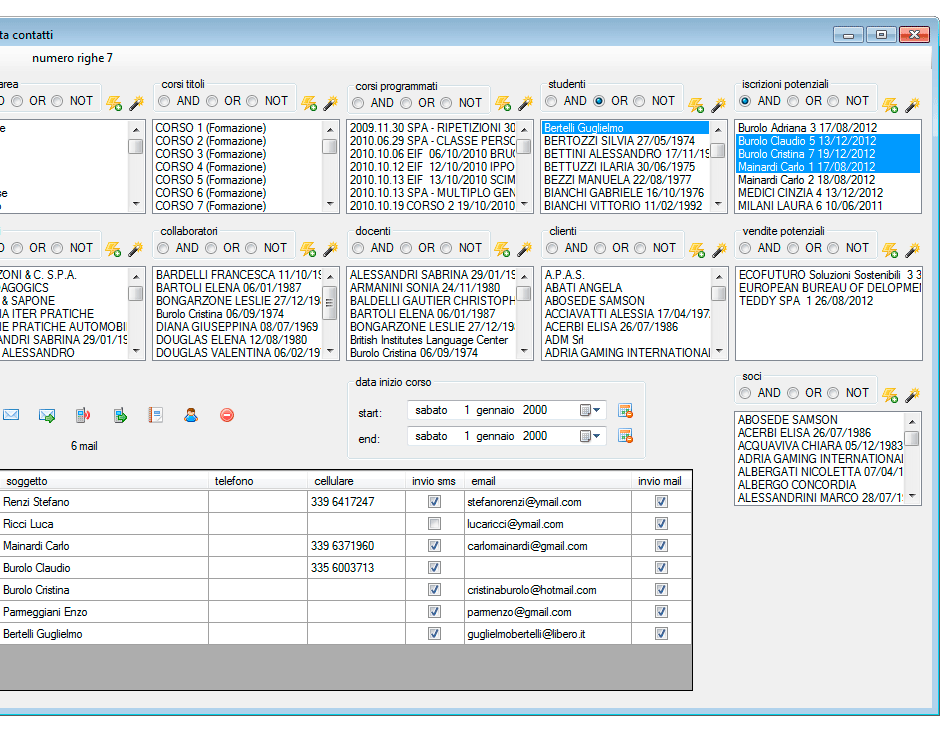The height and width of the screenshot is (732, 940).
Task: Select the OR radio for corsi programmati
Action: click(x=406, y=103)
